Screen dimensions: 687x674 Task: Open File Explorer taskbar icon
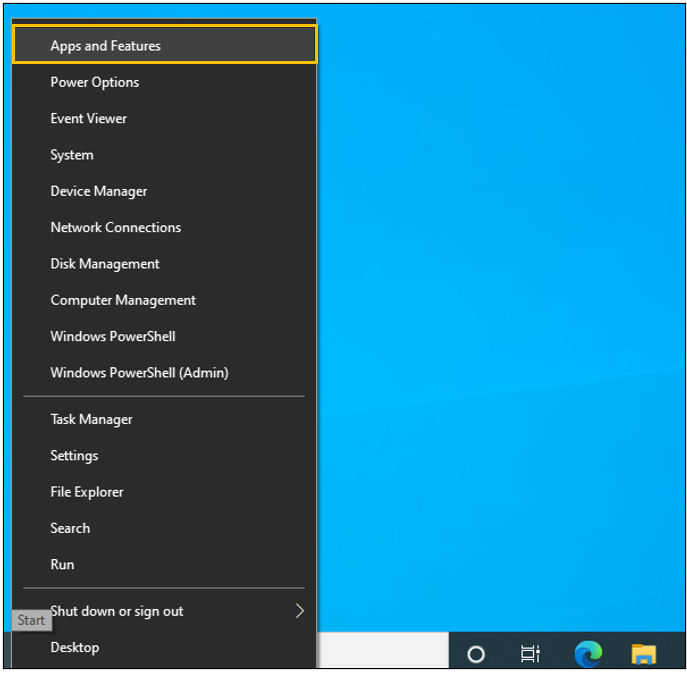pos(643,654)
